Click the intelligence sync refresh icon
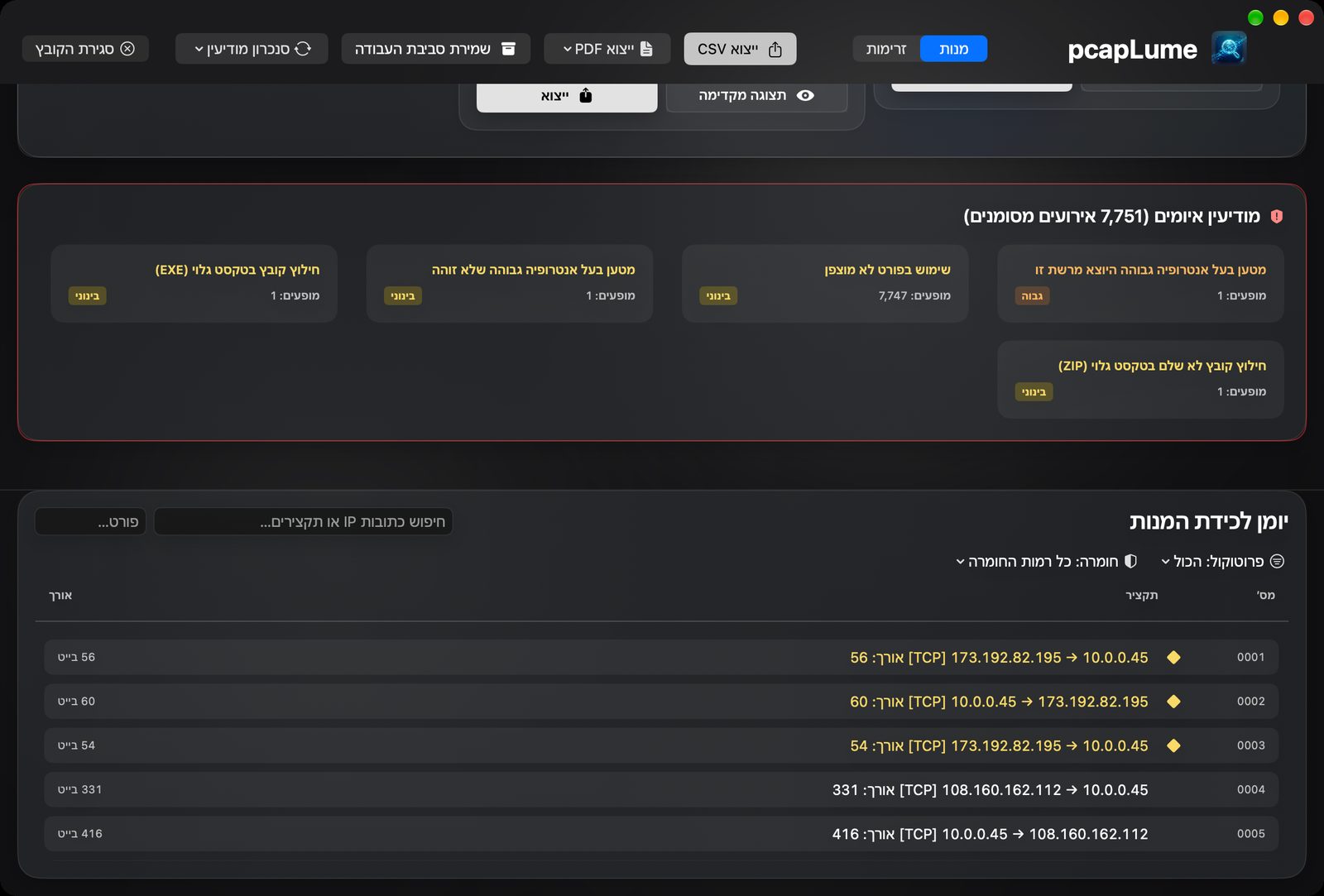The image size is (1324, 896). [303, 49]
